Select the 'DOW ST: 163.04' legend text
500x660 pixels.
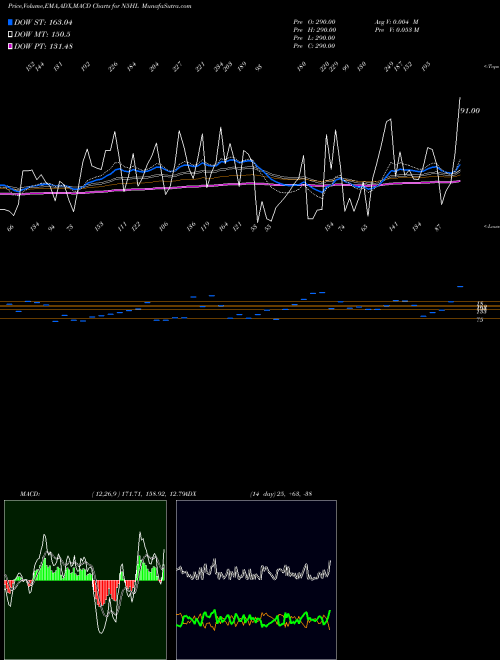click(x=43, y=22)
